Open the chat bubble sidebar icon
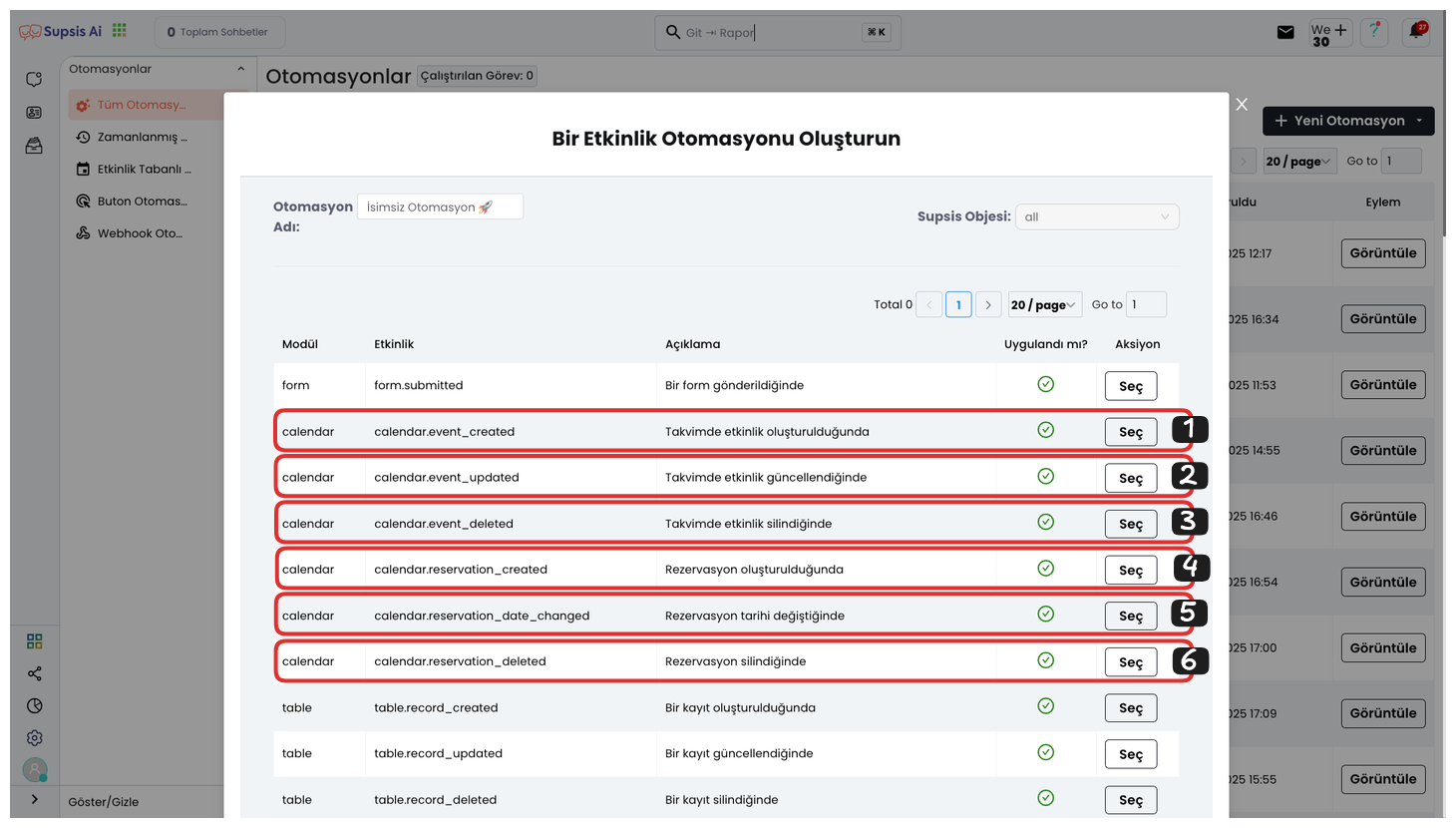Viewport: 1456px width, 828px height. click(34, 79)
